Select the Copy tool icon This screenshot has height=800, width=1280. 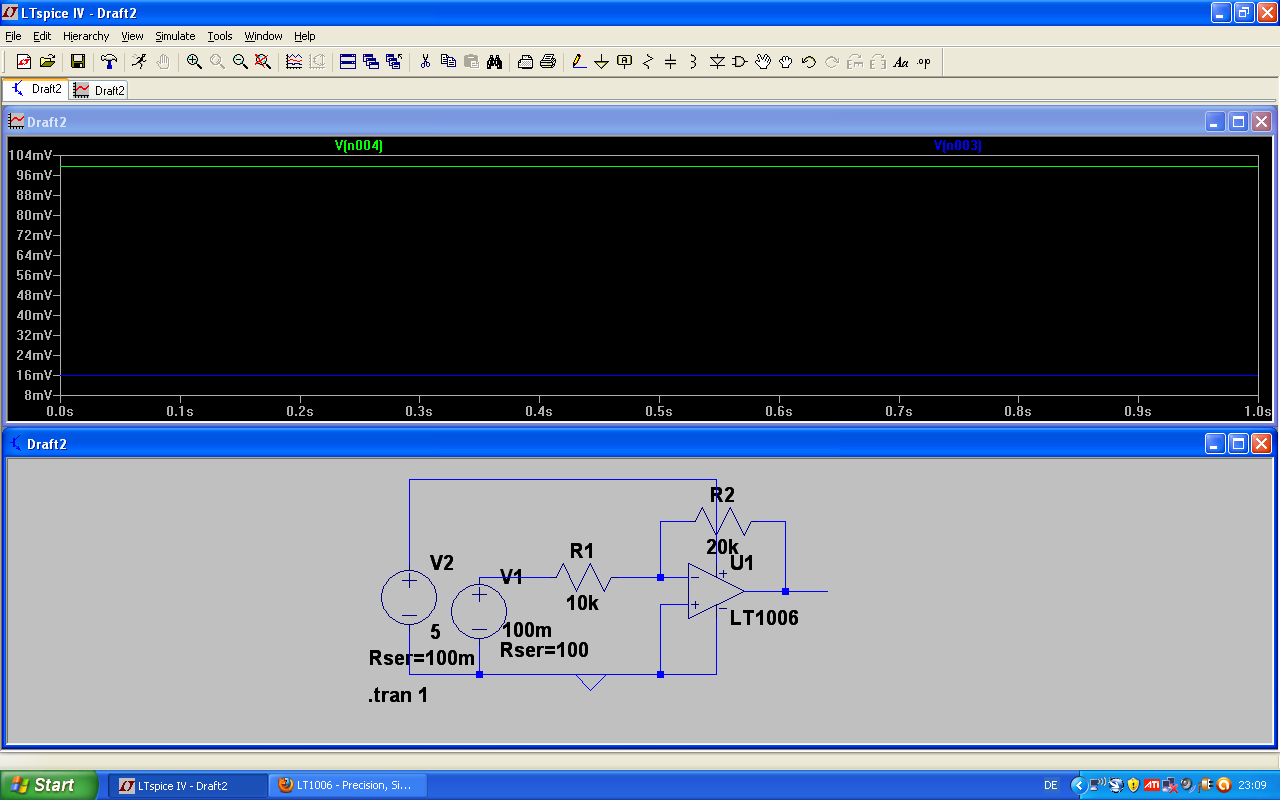pyautogui.click(x=448, y=62)
